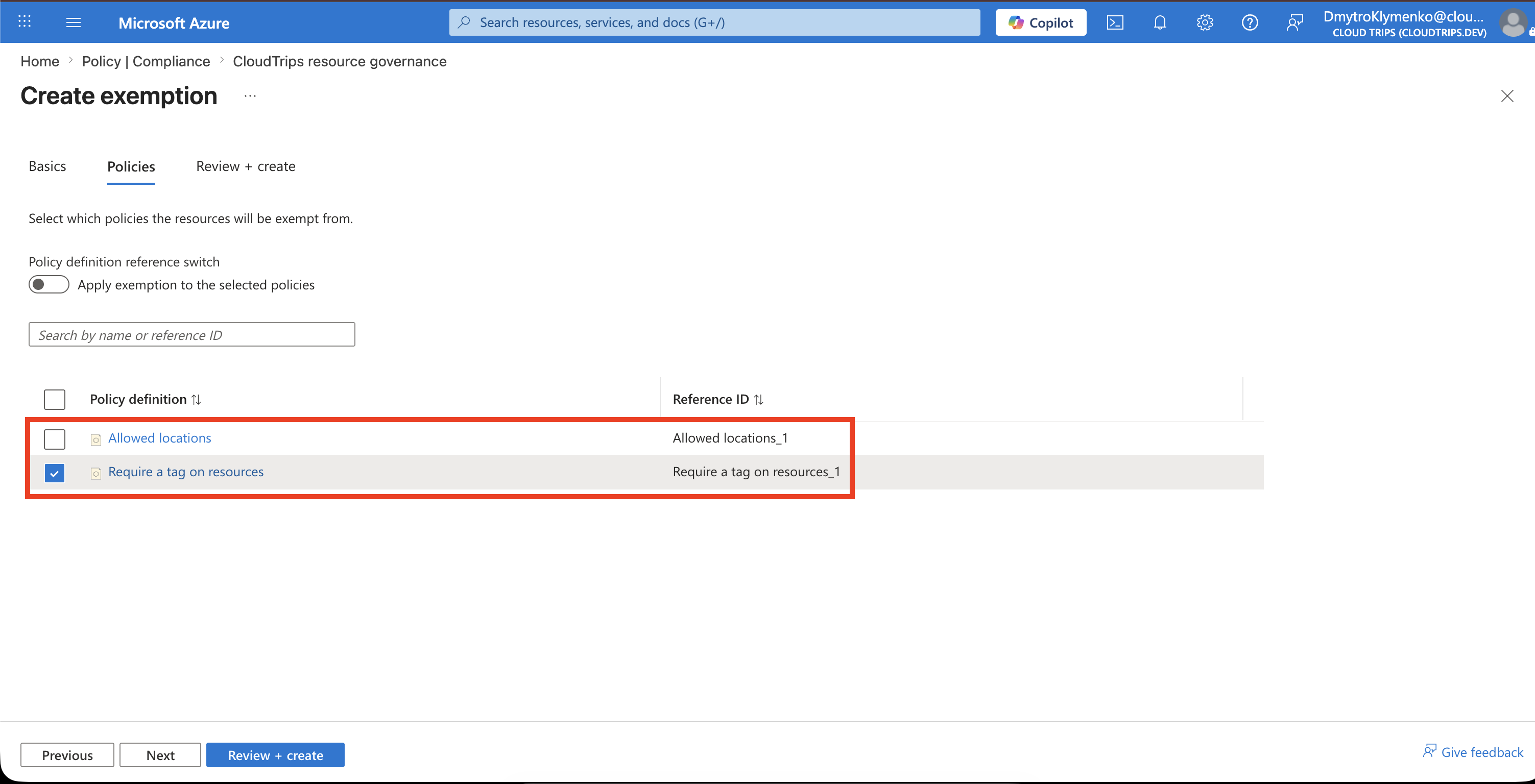Select the Allowed locations_1 reference ID cell

click(x=730, y=438)
